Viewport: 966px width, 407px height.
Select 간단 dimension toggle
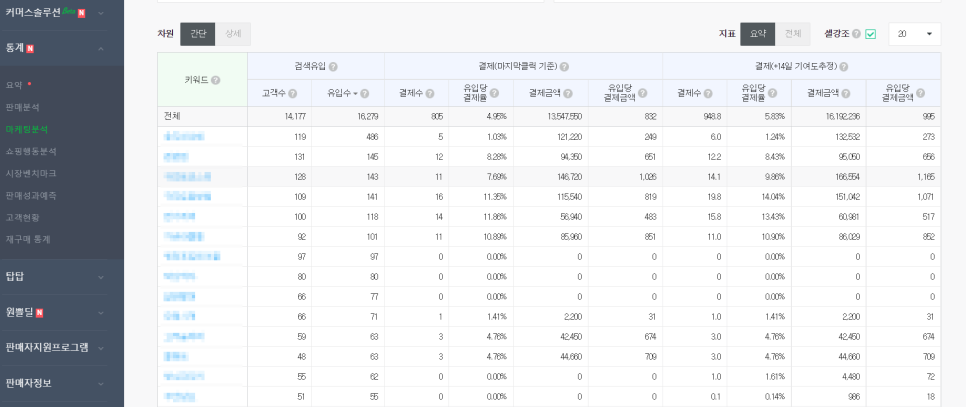coord(198,34)
